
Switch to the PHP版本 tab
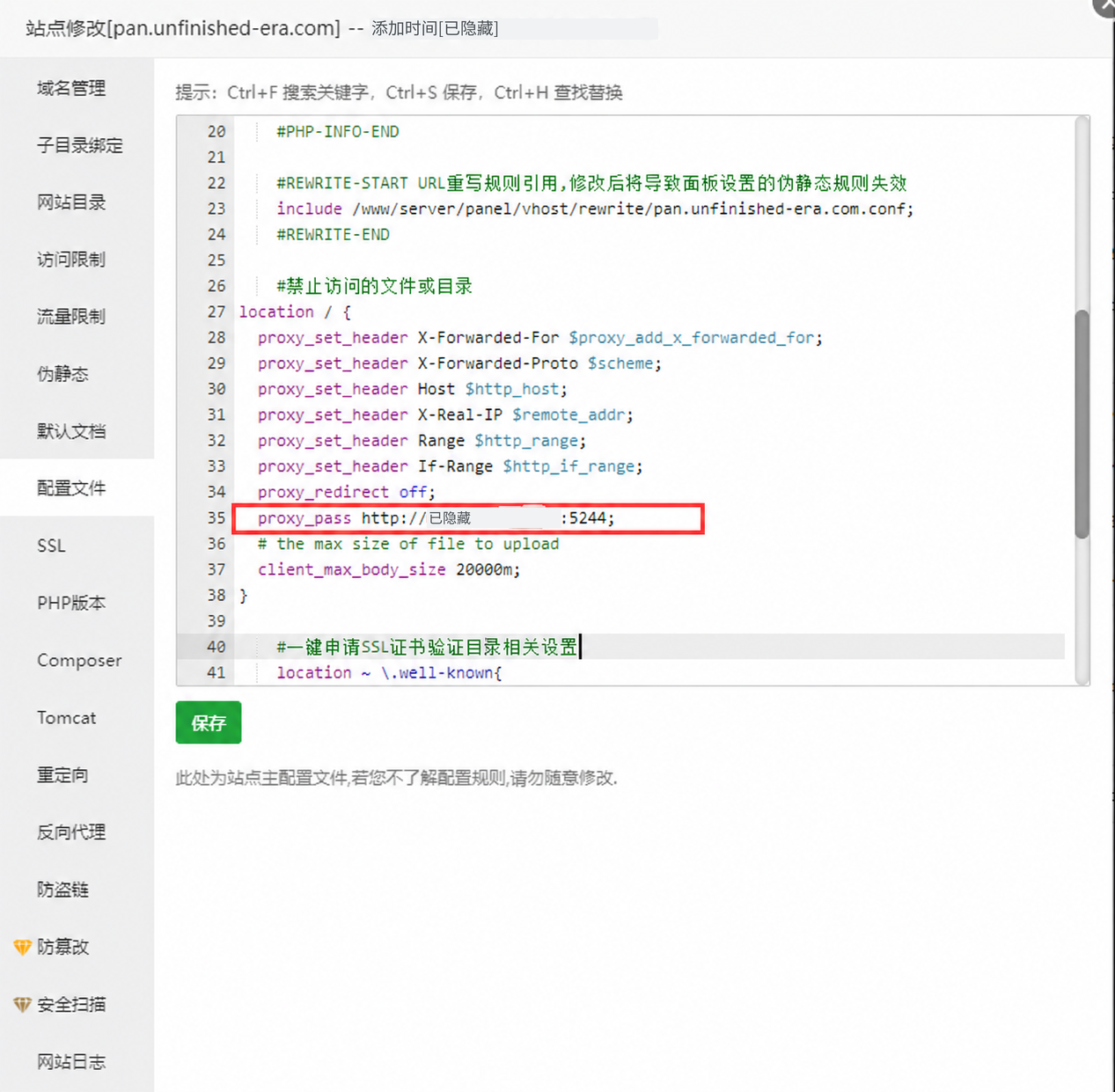[77, 603]
